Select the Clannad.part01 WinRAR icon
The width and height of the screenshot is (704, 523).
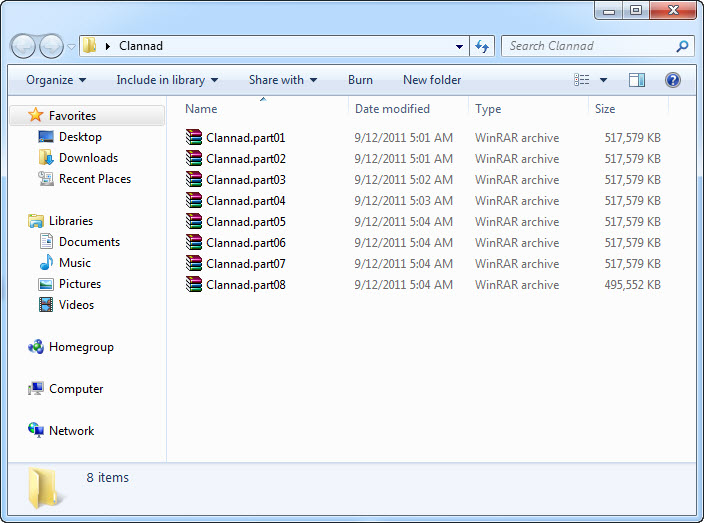(x=194, y=137)
